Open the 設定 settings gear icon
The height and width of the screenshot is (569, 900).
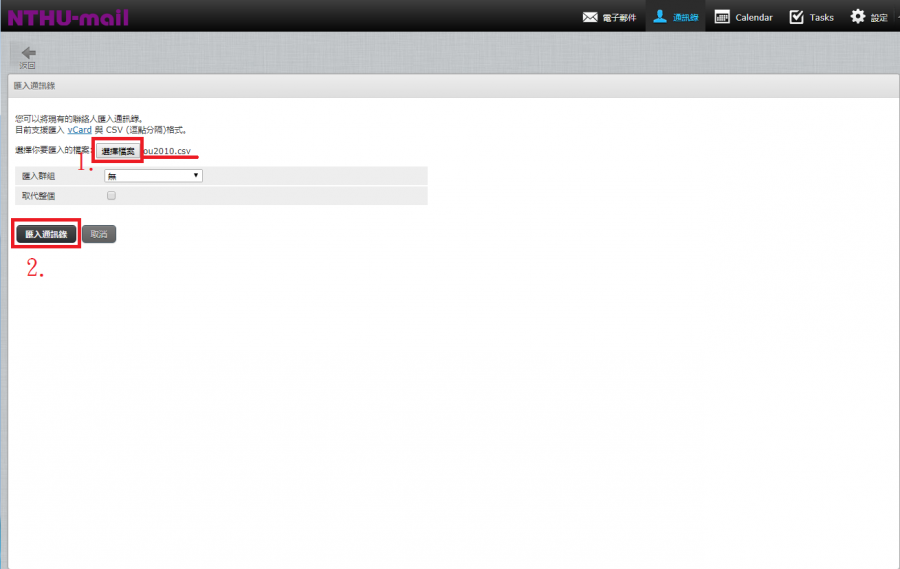tap(857, 17)
